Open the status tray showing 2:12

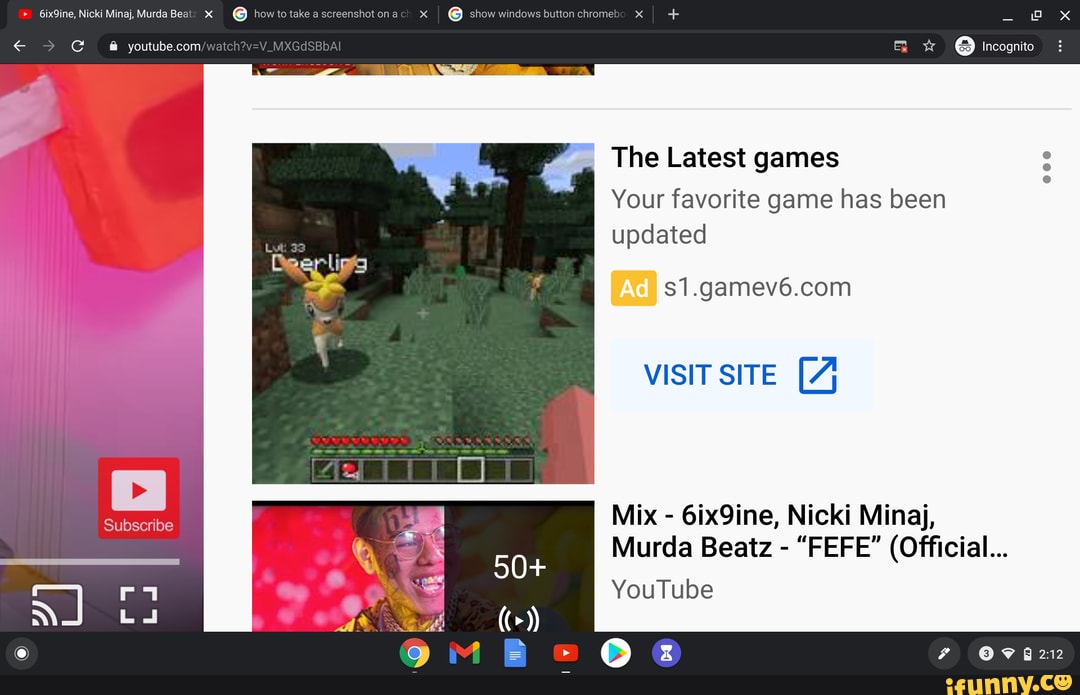tap(1020, 654)
